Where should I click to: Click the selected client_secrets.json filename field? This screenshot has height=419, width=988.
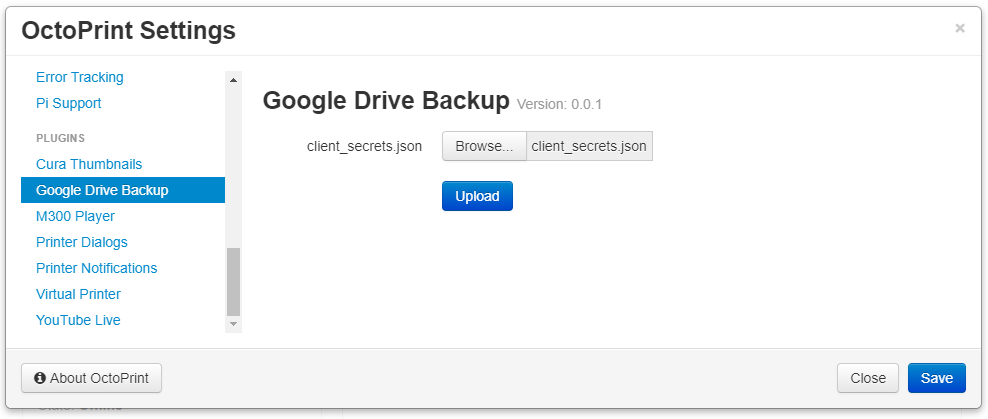point(589,146)
